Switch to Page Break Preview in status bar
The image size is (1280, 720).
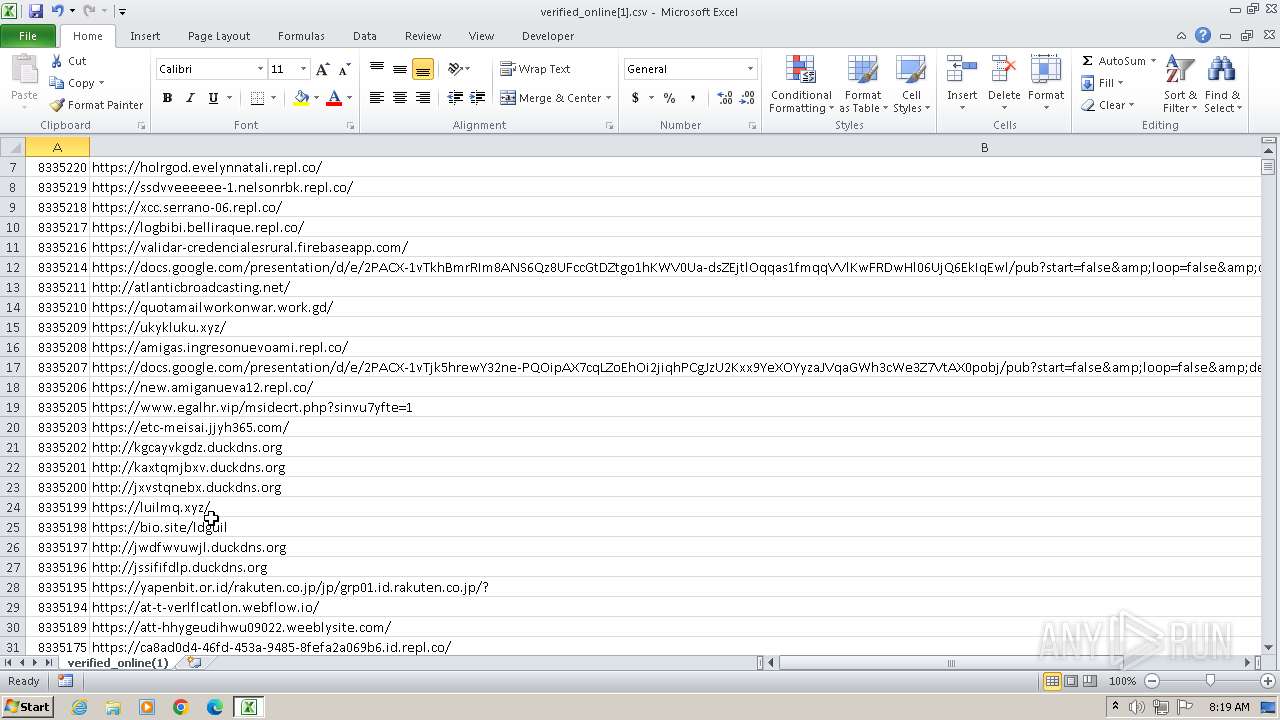(x=1089, y=681)
